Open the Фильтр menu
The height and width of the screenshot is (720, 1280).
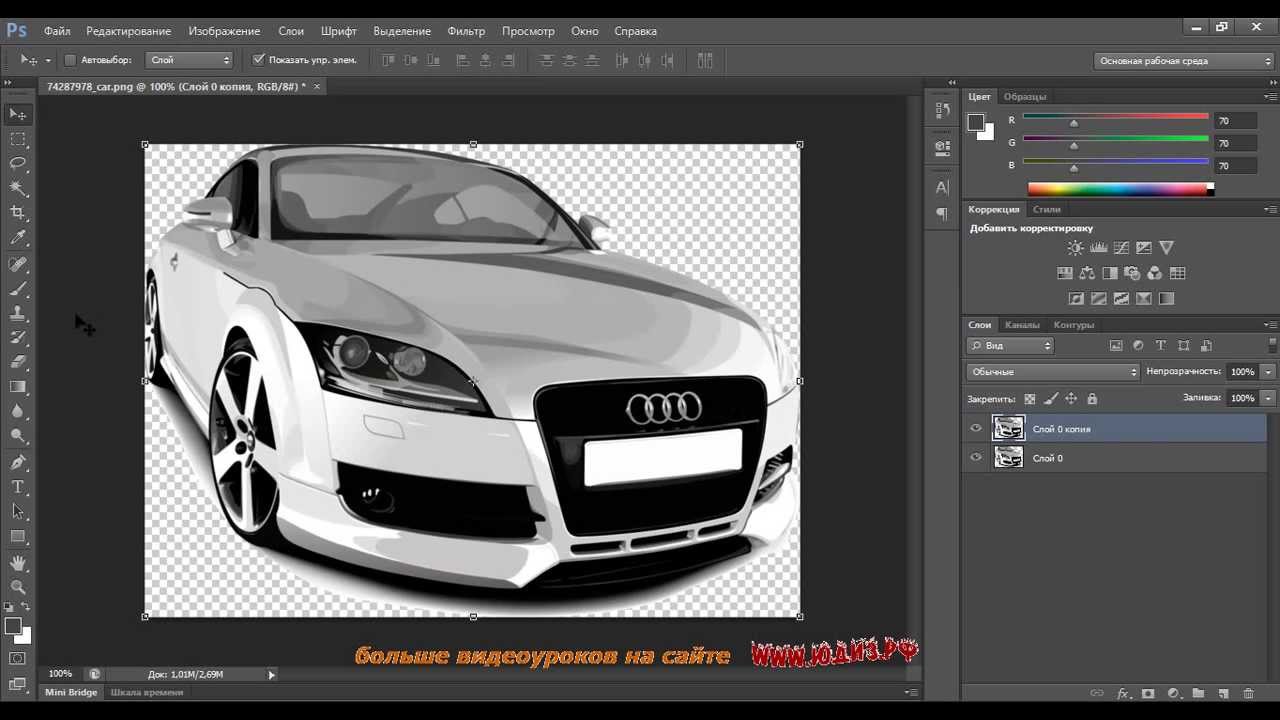click(x=466, y=31)
